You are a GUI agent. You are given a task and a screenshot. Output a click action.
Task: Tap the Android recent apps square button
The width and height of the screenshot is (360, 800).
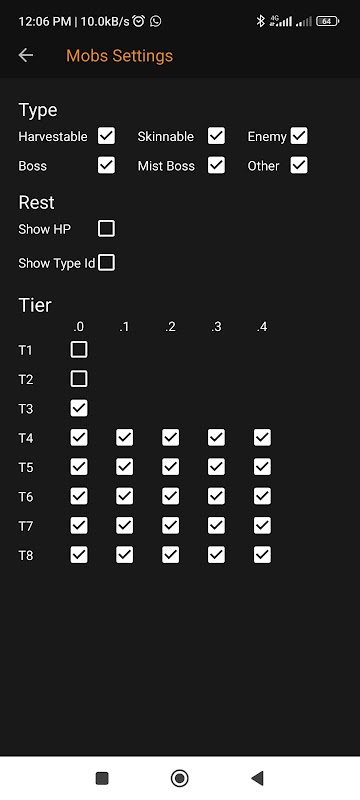(x=102, y=778)
